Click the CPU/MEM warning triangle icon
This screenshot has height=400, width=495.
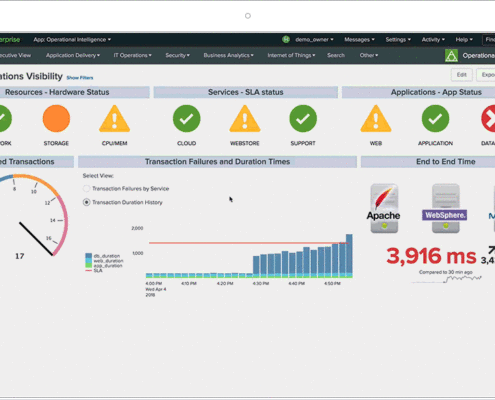114,119
